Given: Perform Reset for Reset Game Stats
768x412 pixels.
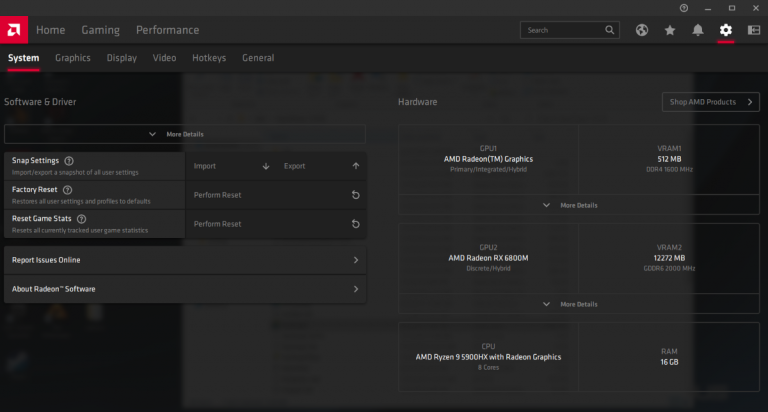Looking at the screenshot, I should click(276, 224).
